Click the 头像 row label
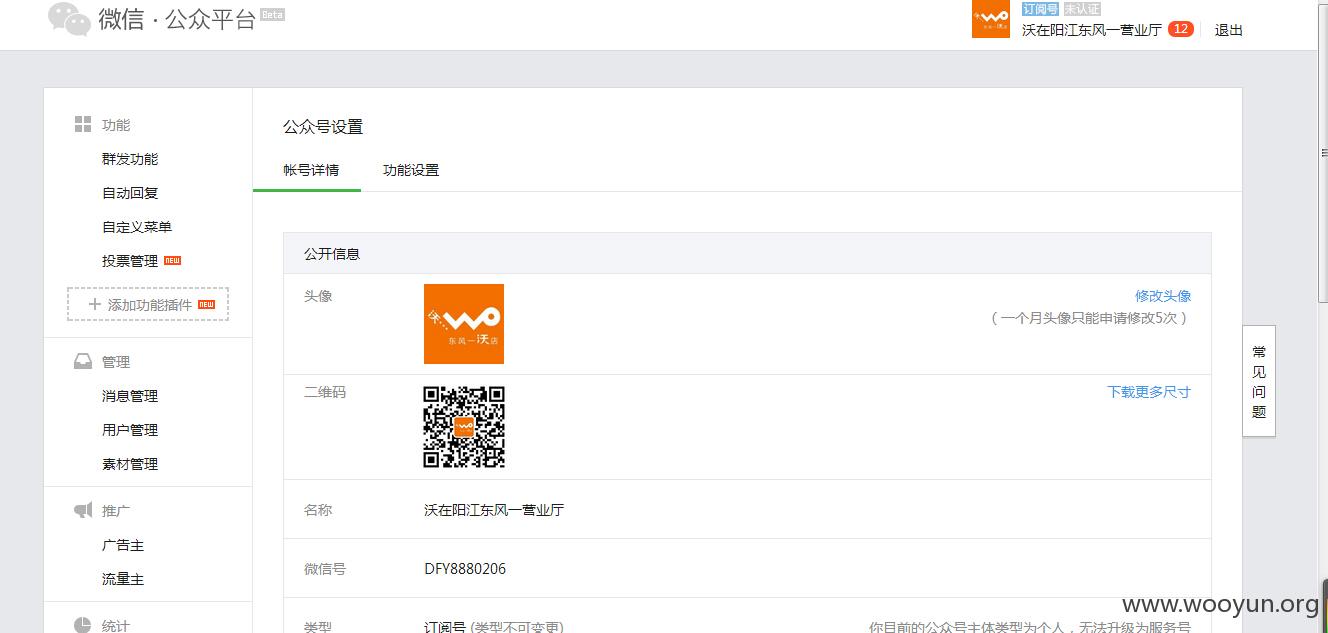Viewport: 1328px width, 633px height. [x=318, y=296]
